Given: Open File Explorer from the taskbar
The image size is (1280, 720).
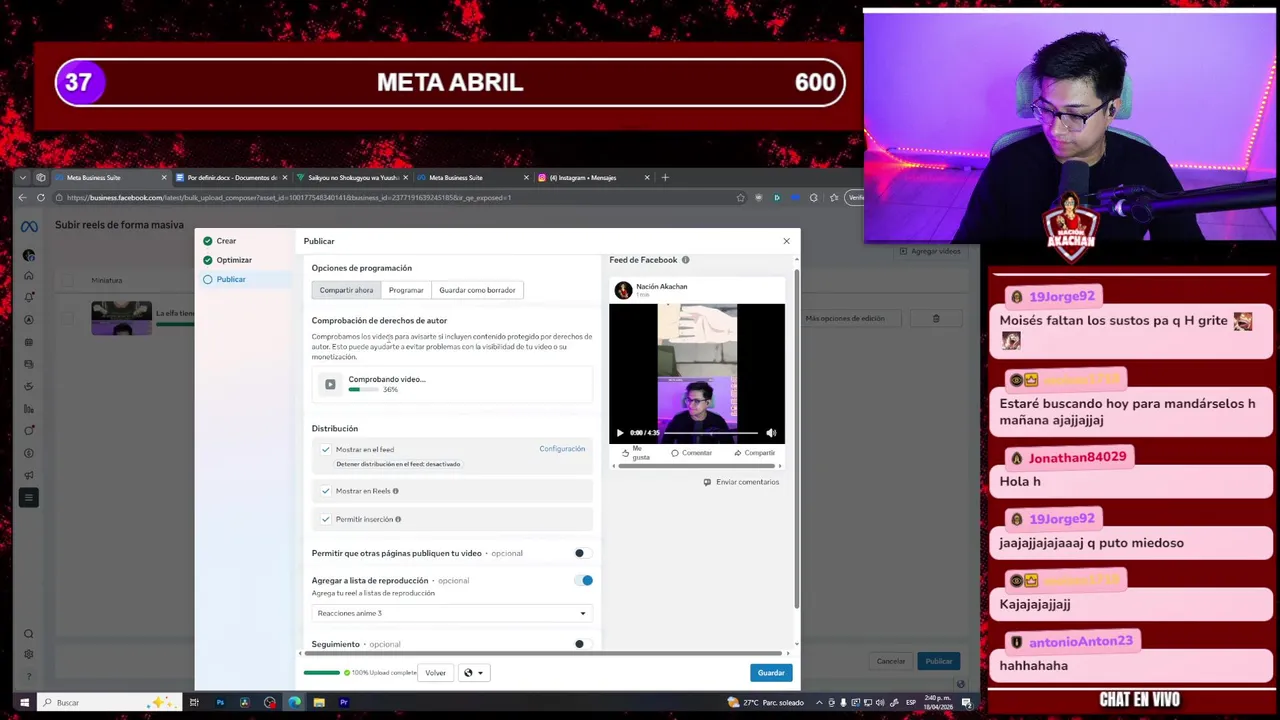Looking at the screenshot, I should (x=319, y=703).
